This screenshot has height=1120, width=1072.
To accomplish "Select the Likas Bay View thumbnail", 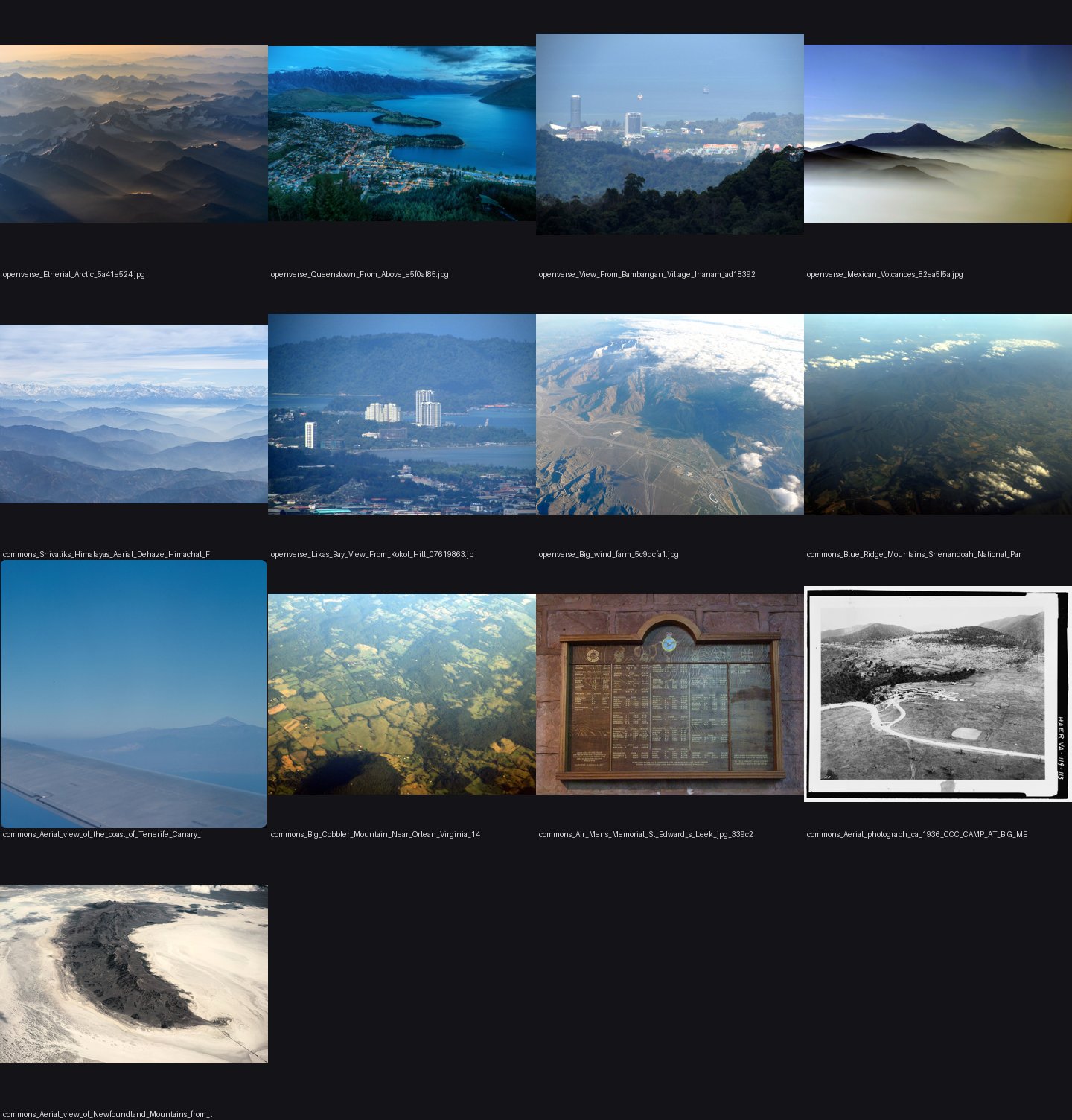I will 402,414.
